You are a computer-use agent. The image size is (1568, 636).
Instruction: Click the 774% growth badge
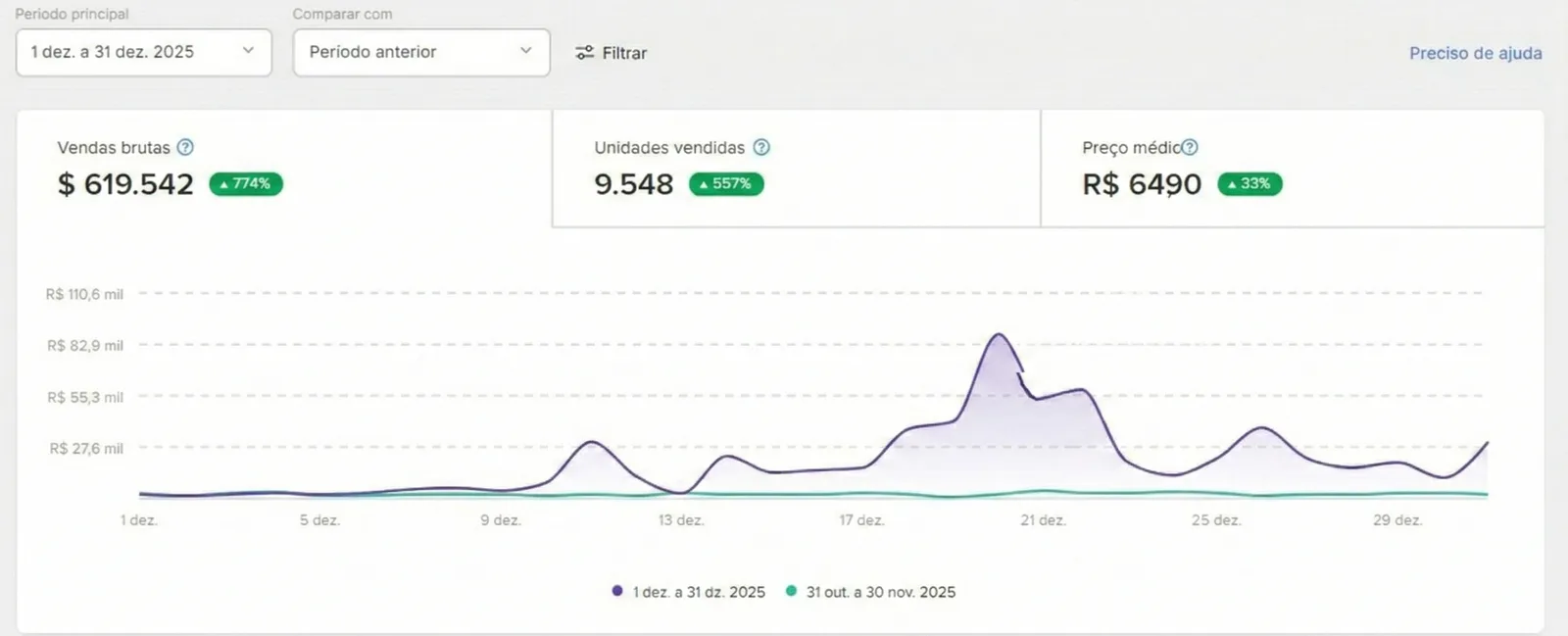246,183
